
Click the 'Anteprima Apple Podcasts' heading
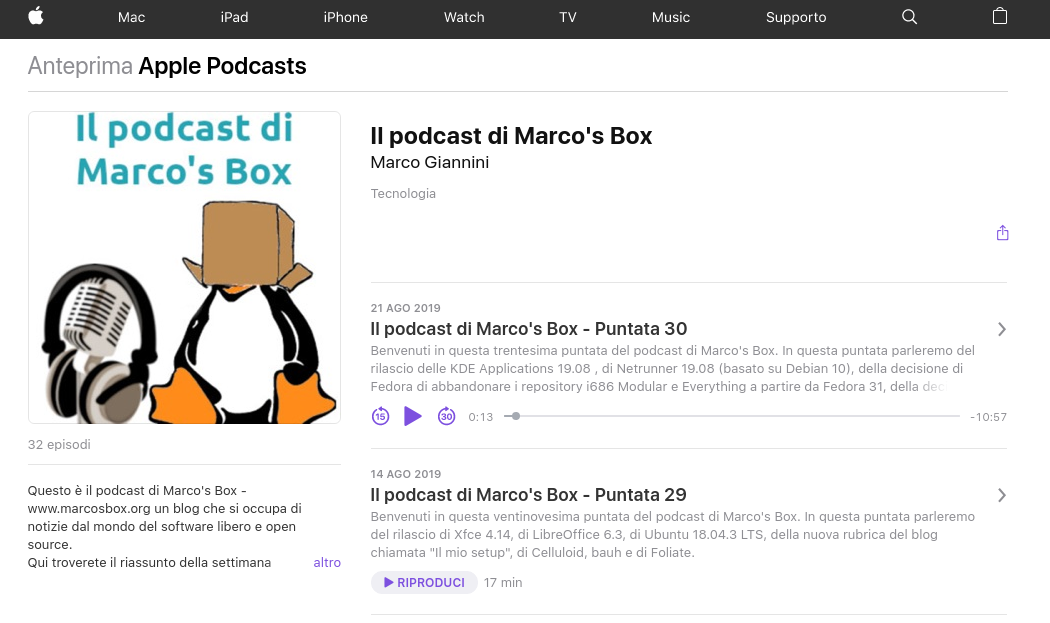[167, 66]
